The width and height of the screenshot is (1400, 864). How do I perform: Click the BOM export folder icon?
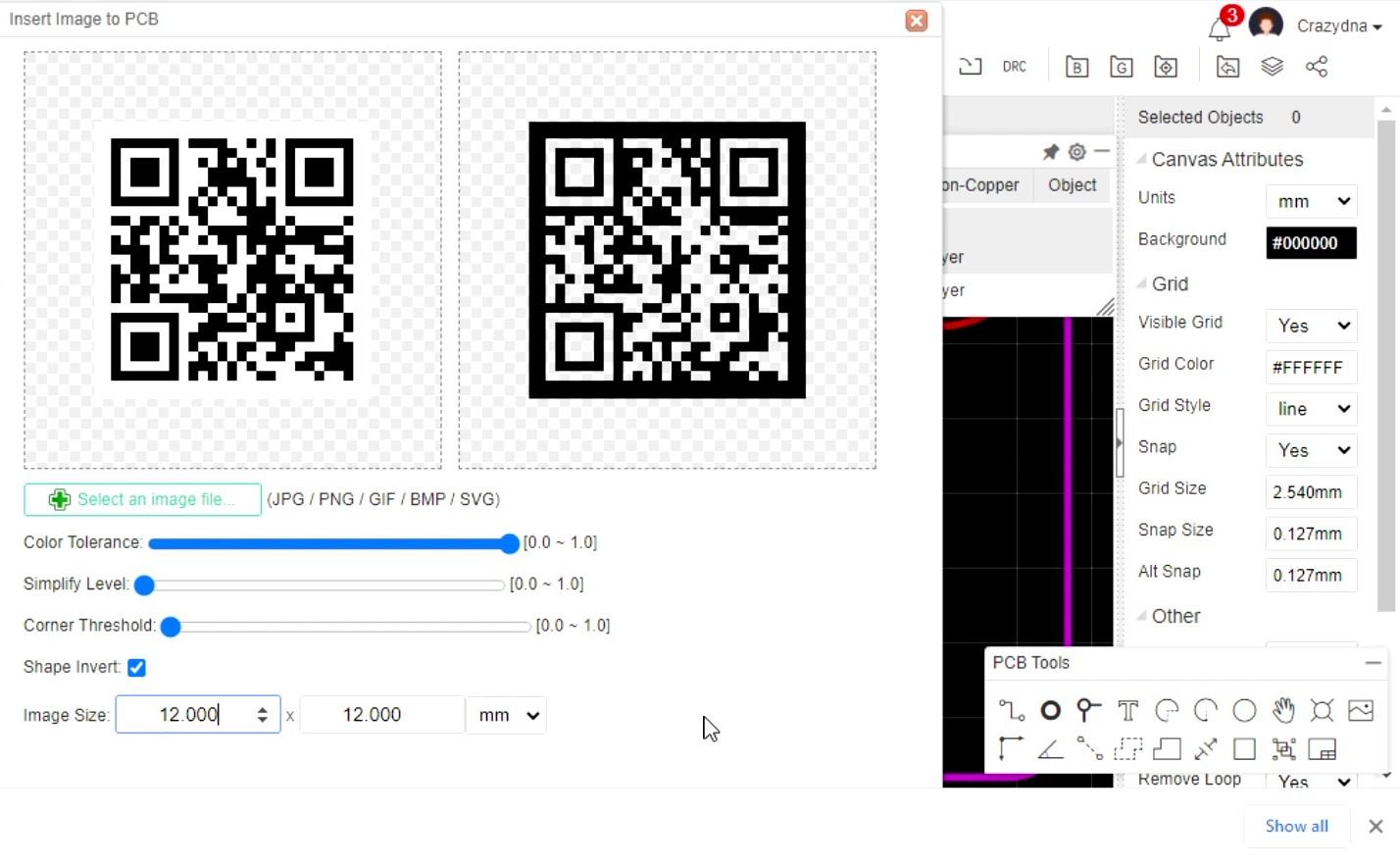coord(1077,67)
